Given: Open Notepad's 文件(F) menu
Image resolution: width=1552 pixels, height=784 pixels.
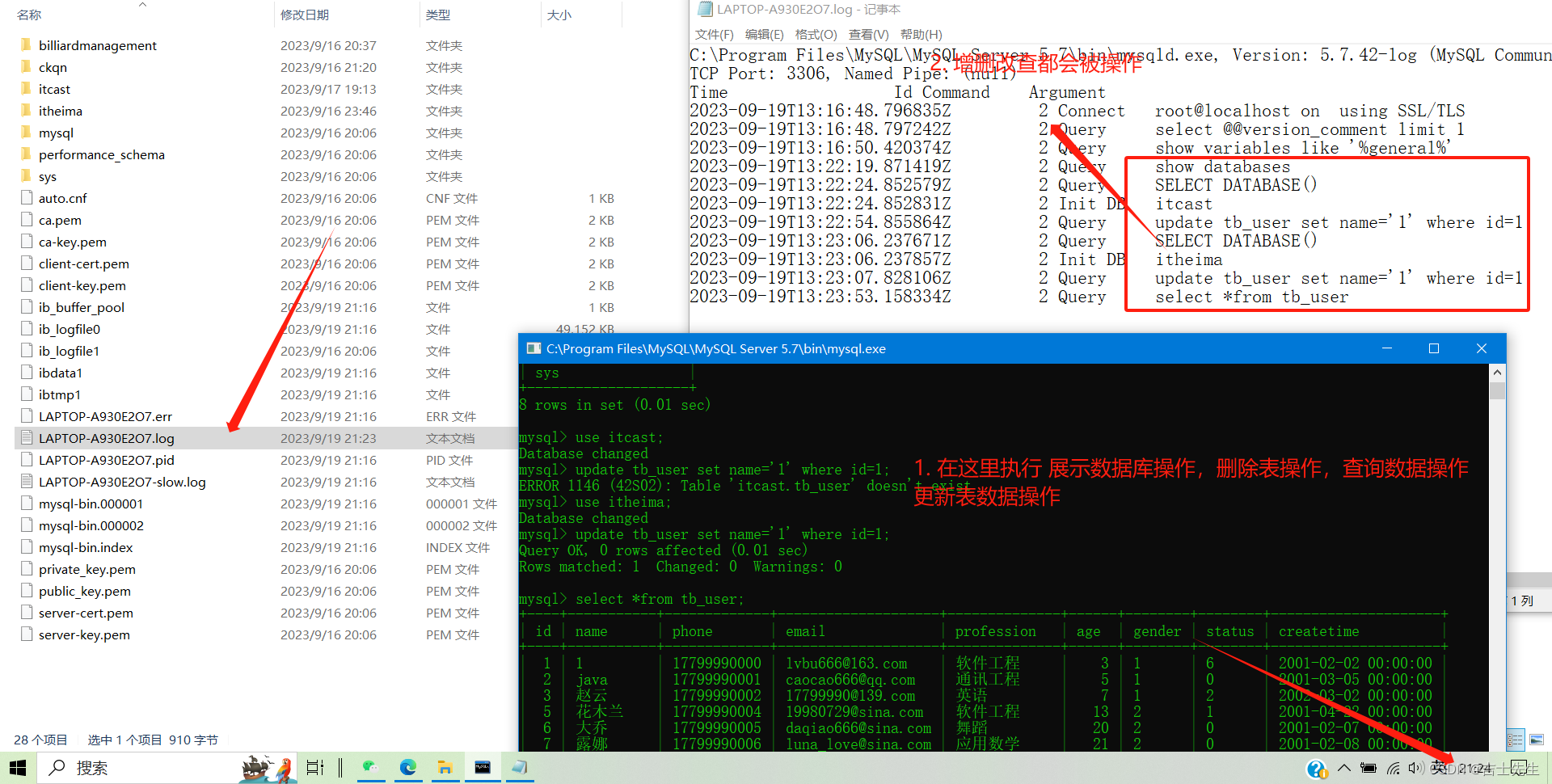Looking at the screenshot, I should [714, 34].
